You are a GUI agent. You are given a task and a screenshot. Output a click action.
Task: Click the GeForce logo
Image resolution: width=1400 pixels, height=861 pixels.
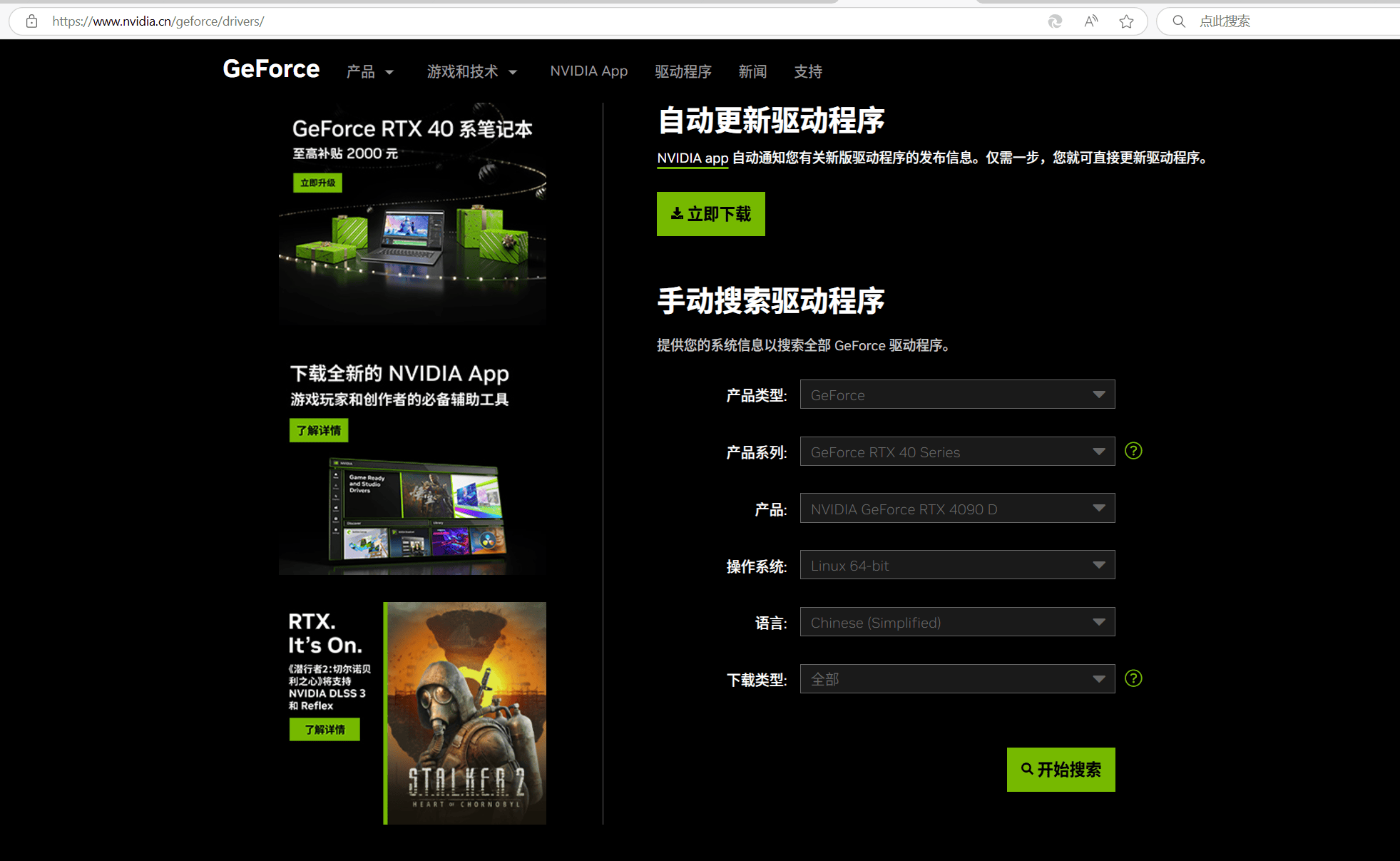271,69
